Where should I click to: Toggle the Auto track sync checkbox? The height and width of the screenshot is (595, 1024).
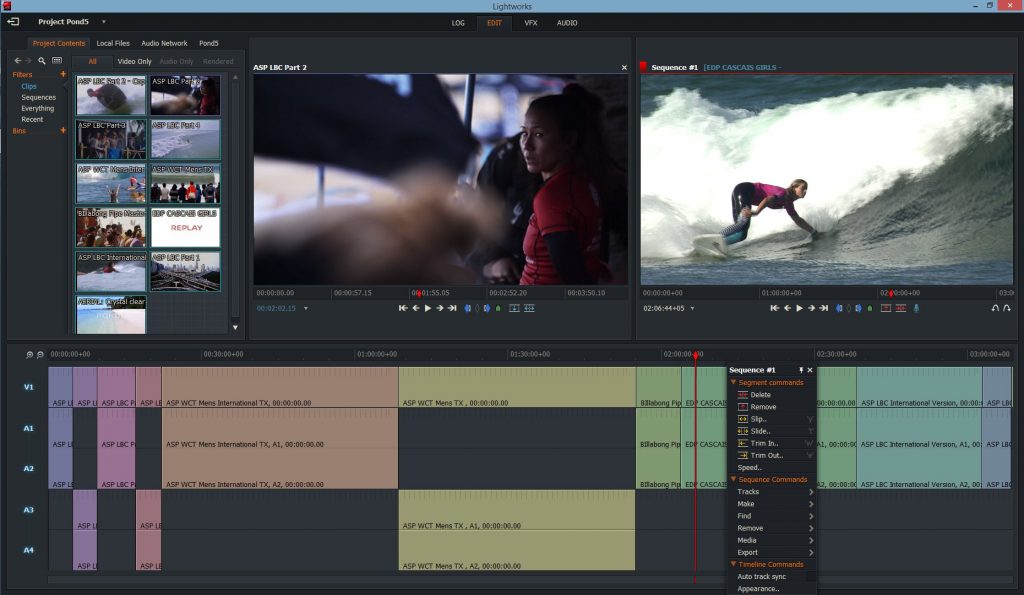811,577
